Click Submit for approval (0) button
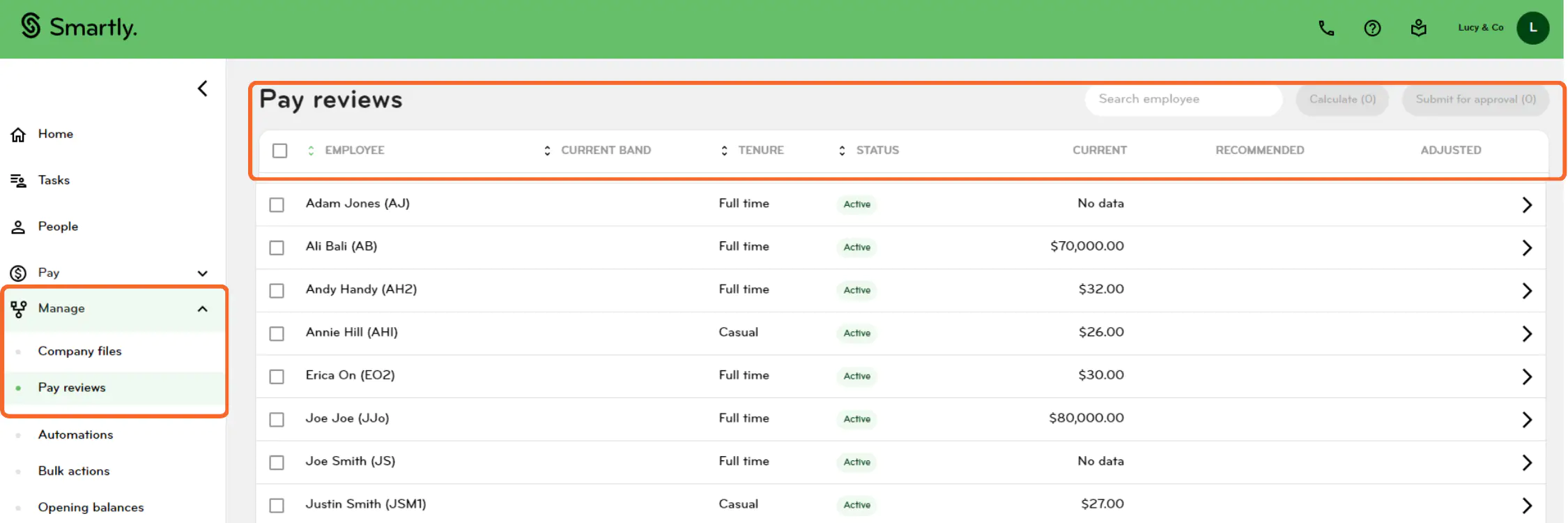The height and width of the screenshot is (523, 1568). tap(1475, 100)
